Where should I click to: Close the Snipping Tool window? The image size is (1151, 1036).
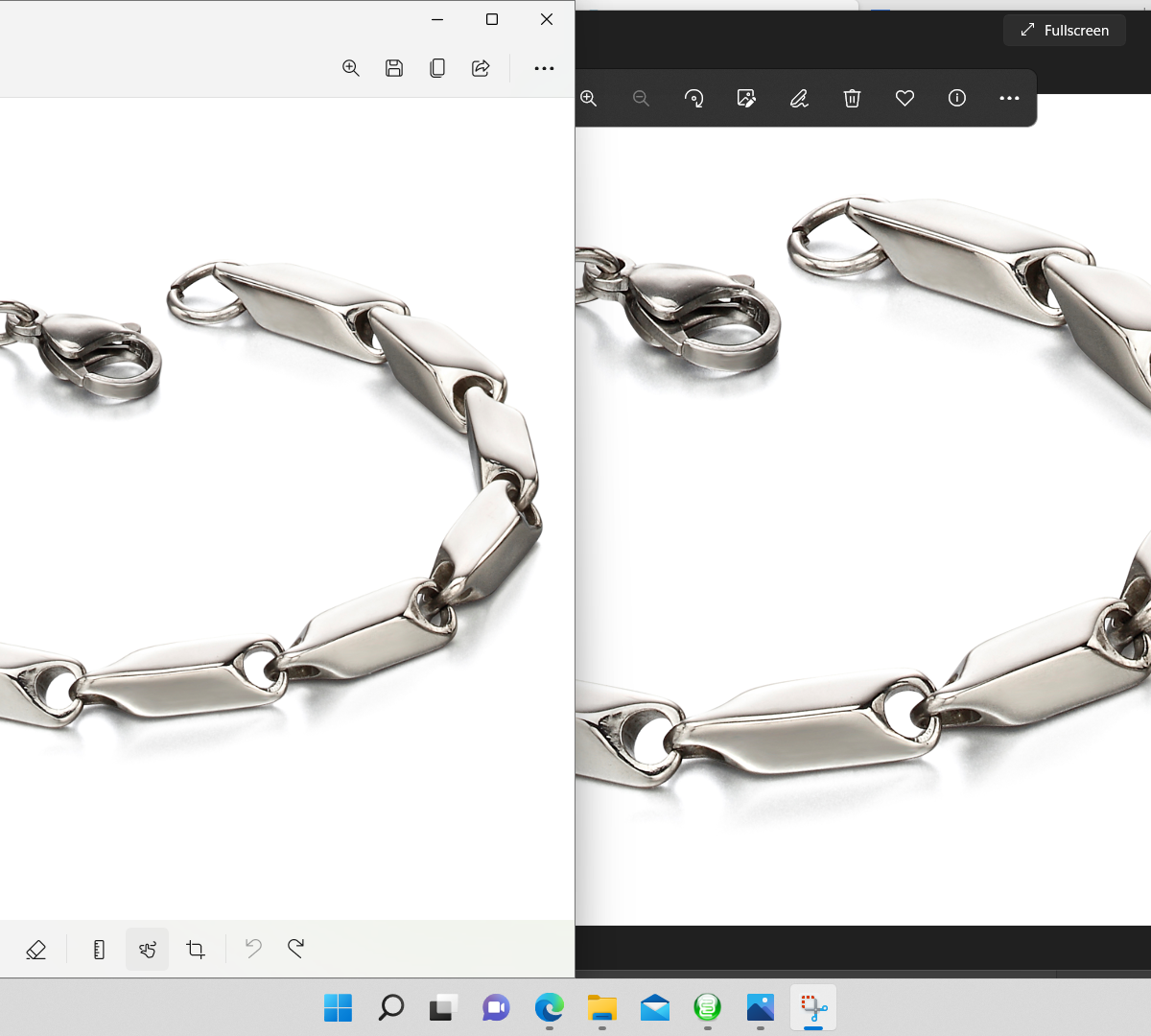[547, 19]
